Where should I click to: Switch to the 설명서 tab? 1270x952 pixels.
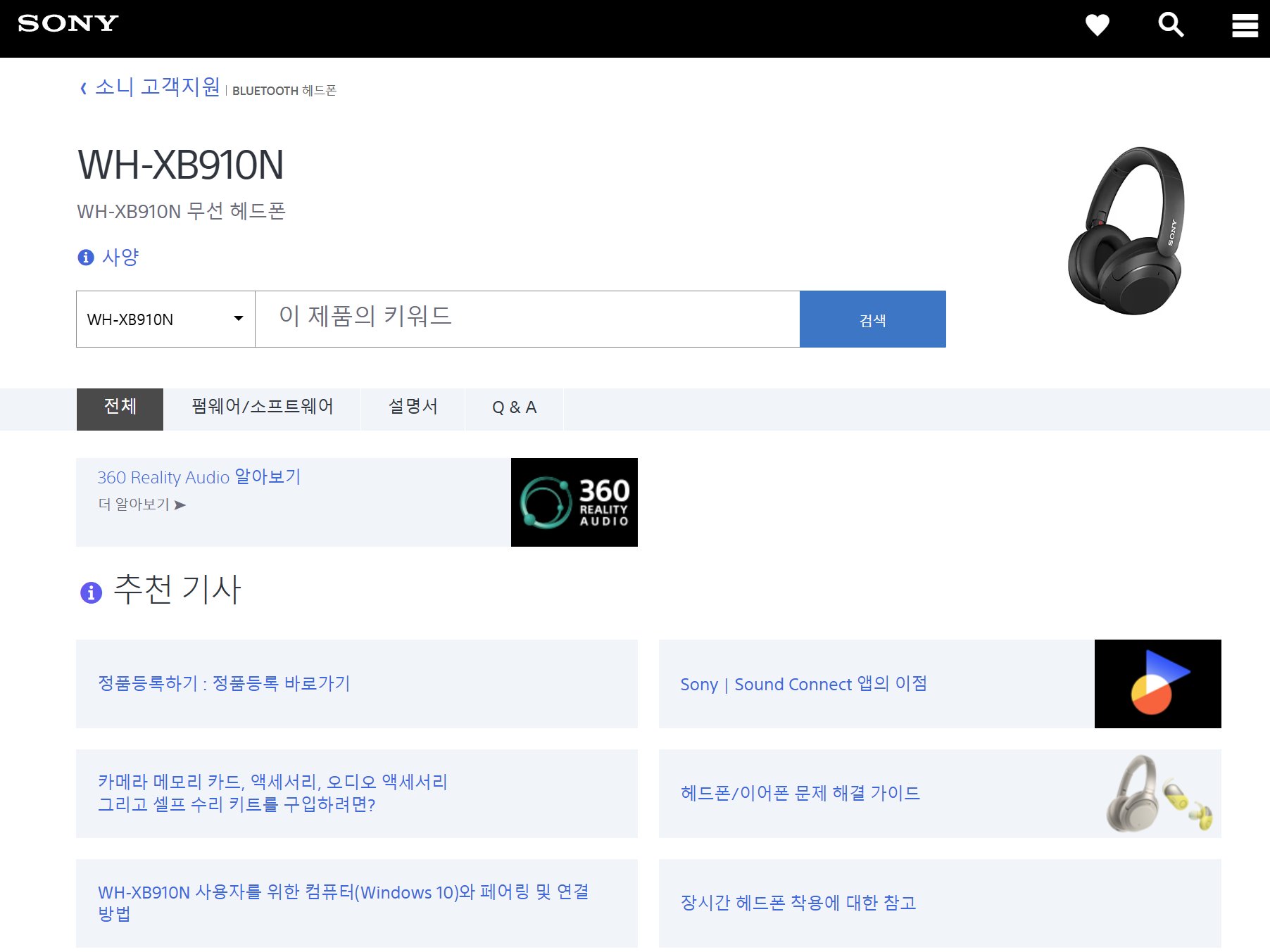[x=413, y=409]
